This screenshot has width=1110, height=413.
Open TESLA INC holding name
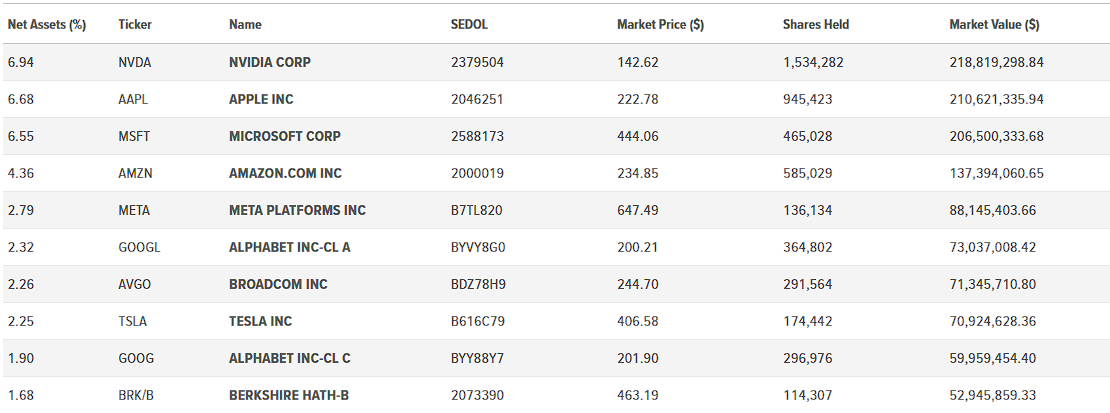(x=261, y=321)
